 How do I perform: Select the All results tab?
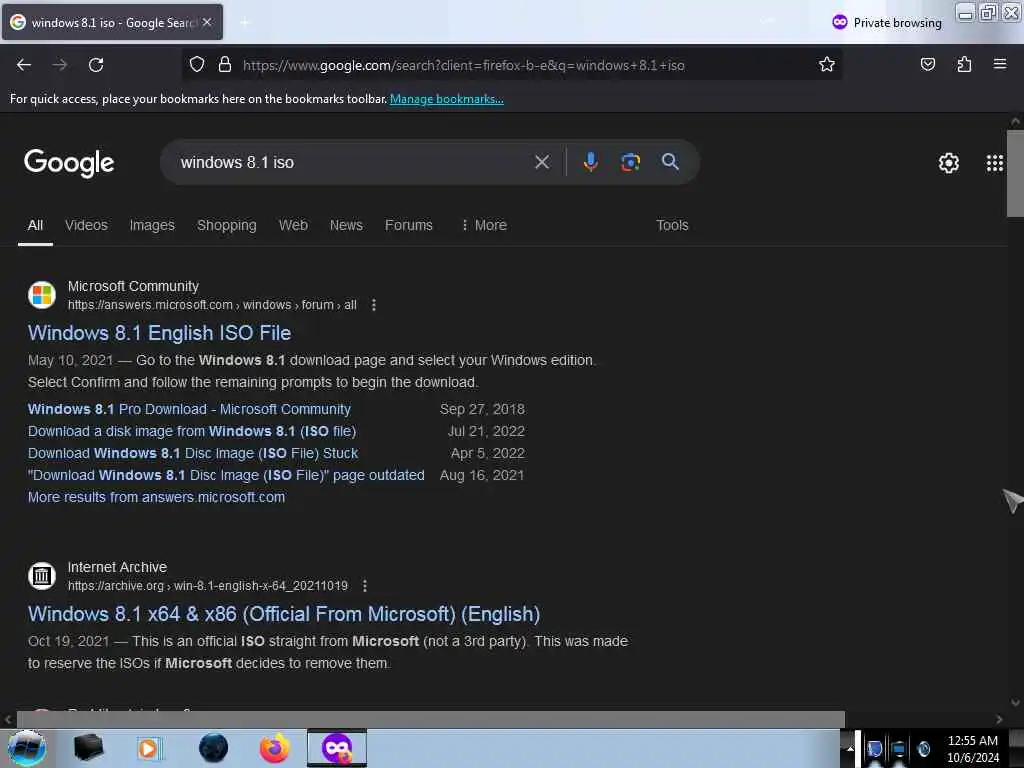tap(35, 225)
